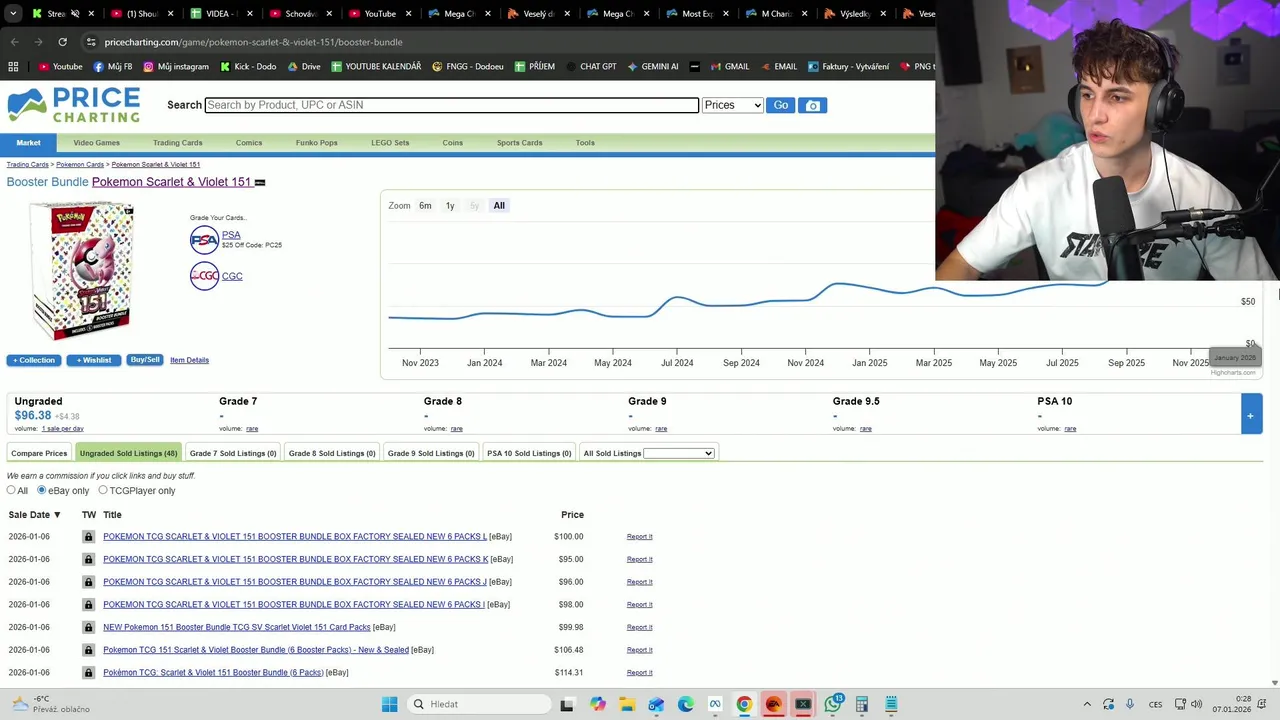Open the NEW Pokemon 151 Booster Bundle listing

click(236, 627)
